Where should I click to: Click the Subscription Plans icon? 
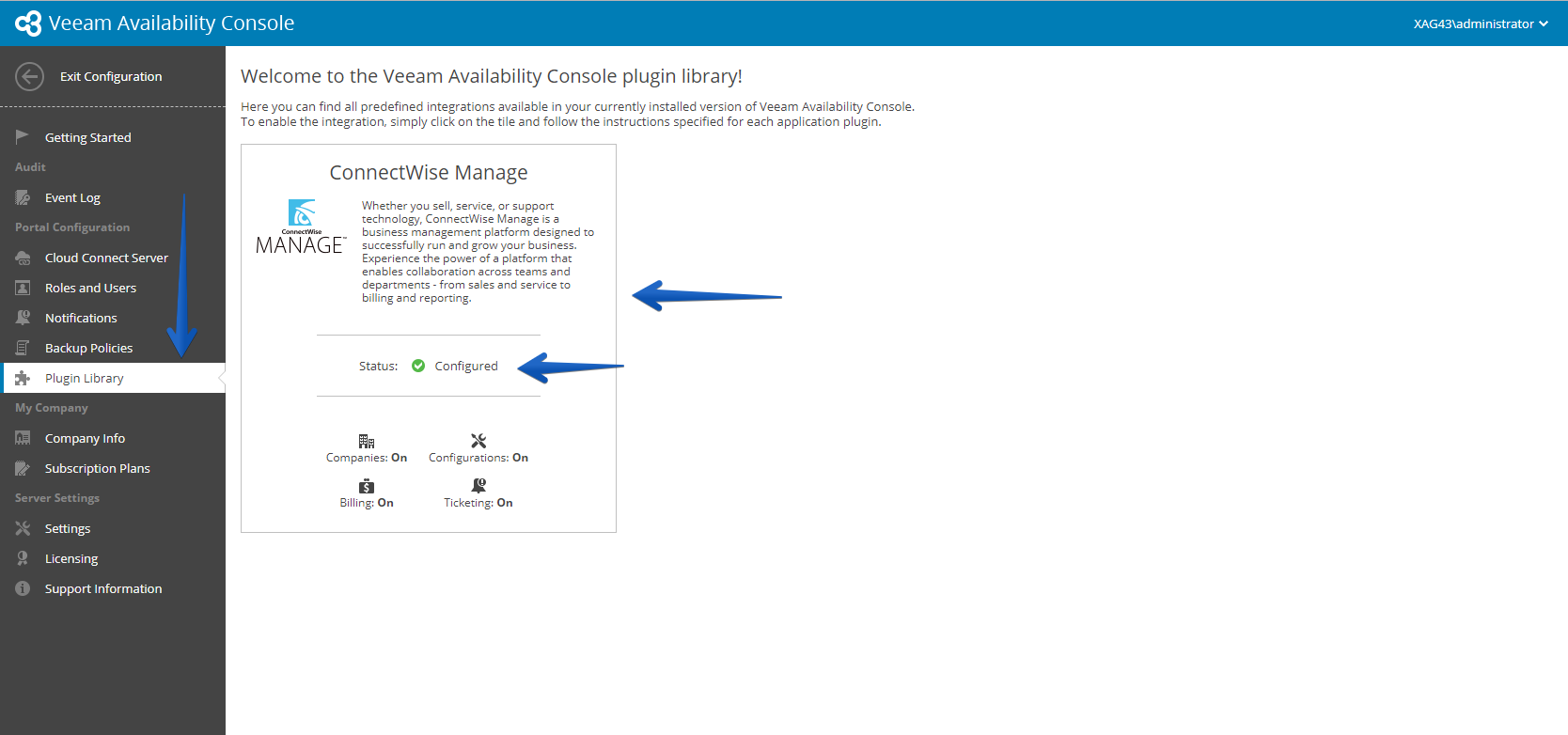23,468
